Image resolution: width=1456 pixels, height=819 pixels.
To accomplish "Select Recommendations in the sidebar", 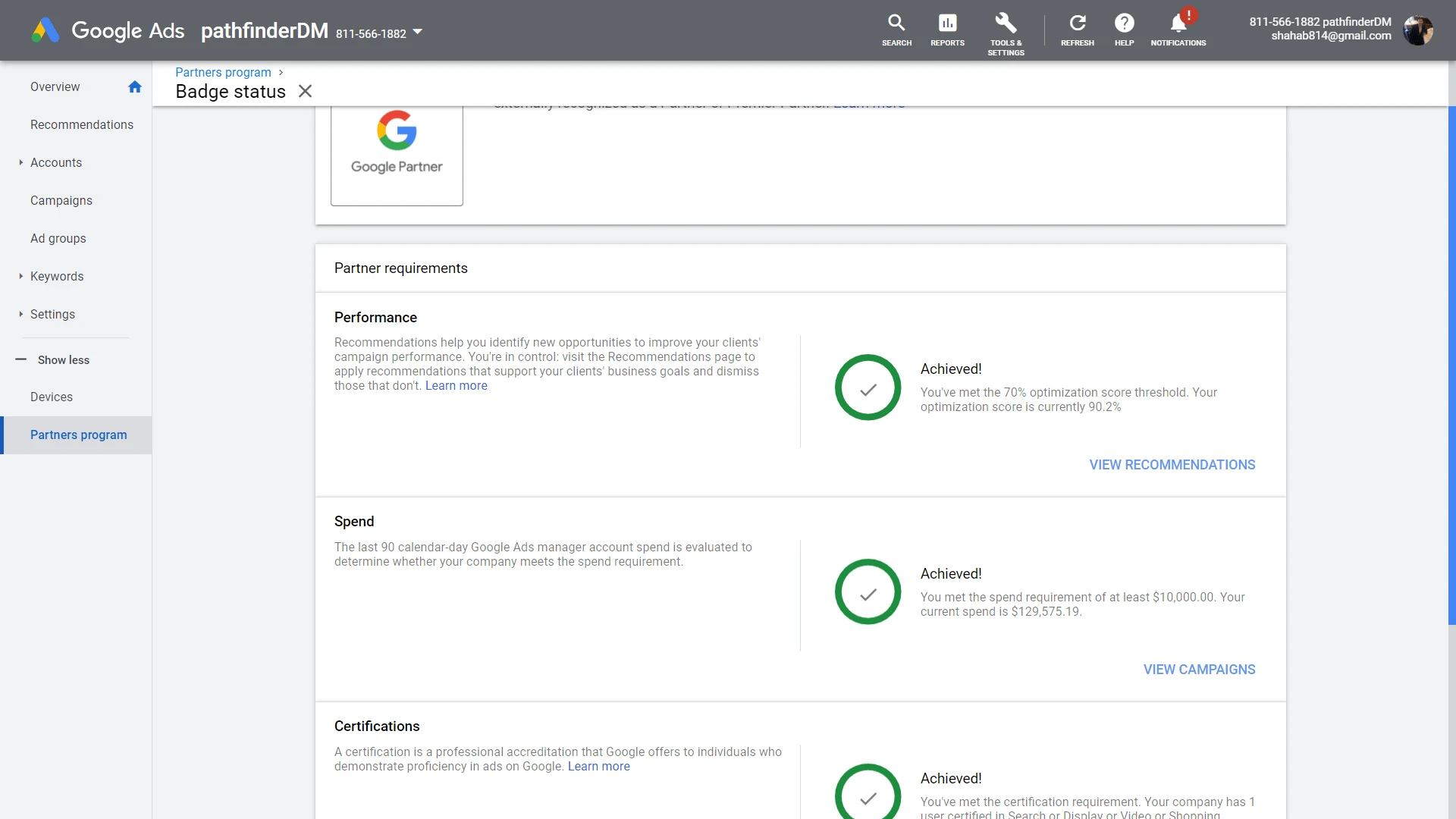I will coord(82,124).
